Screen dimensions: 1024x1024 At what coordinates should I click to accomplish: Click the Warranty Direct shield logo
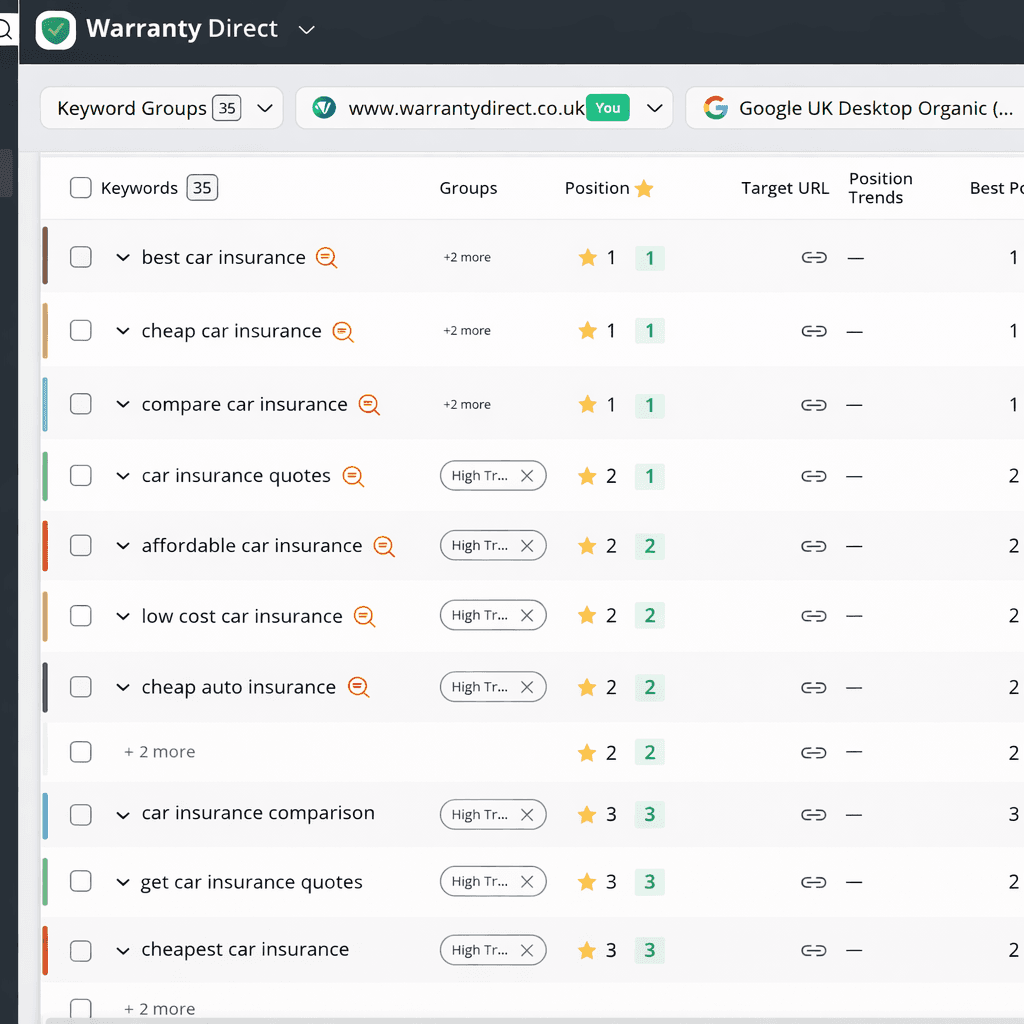(56, 30)
